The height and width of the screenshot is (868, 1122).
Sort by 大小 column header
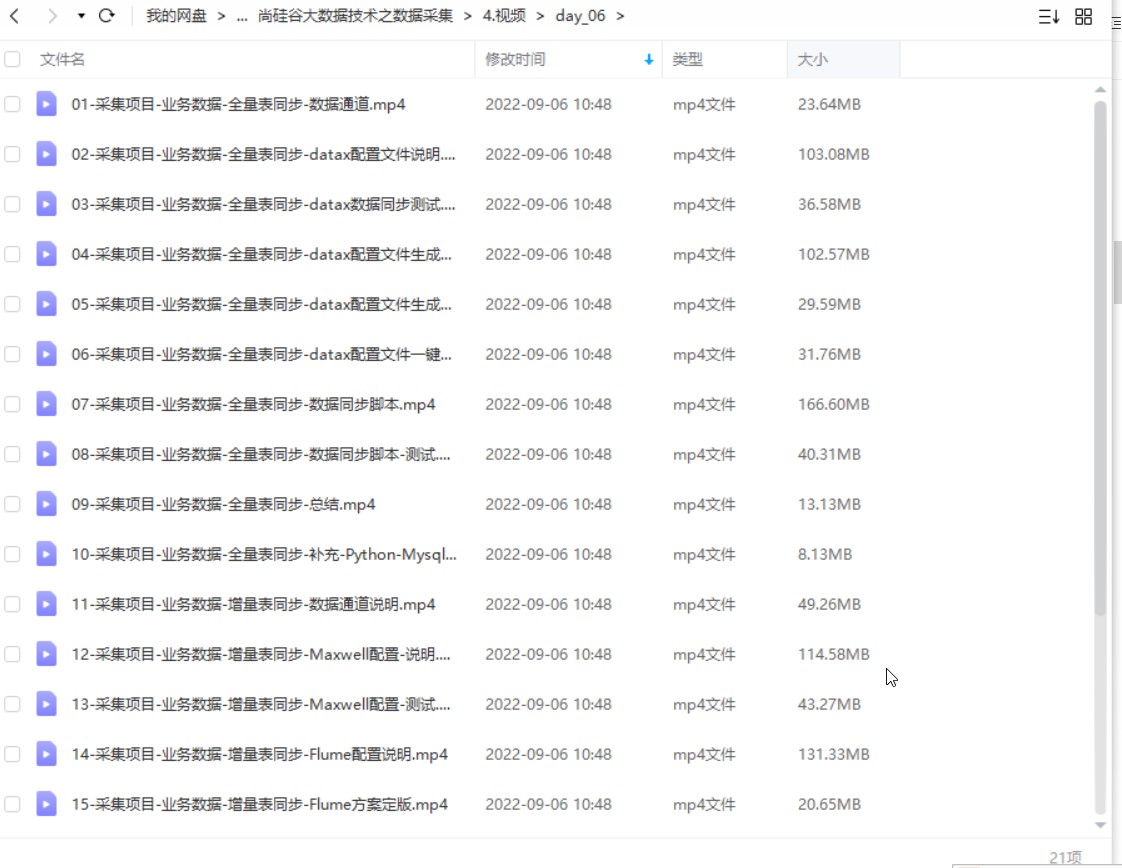(x=812, y=59)
